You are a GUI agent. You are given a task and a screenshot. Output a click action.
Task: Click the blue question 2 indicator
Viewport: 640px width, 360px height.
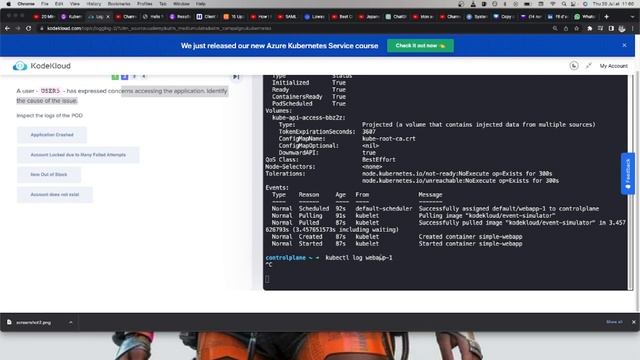coord(124,77)
